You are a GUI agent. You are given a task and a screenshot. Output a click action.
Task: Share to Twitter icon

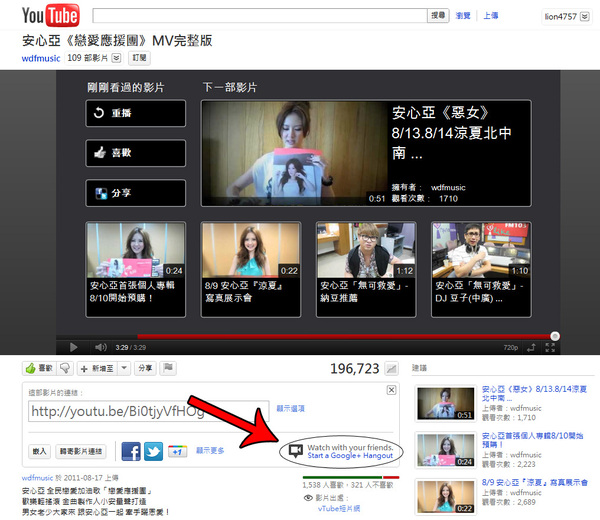click(153, 452)
